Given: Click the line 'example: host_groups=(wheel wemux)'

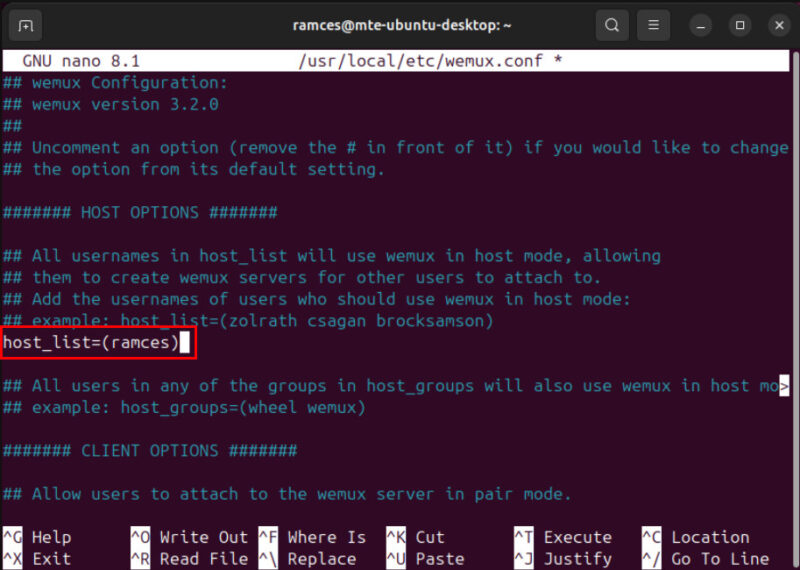Looking at the screenshot, I should click(x=184, y=408).
